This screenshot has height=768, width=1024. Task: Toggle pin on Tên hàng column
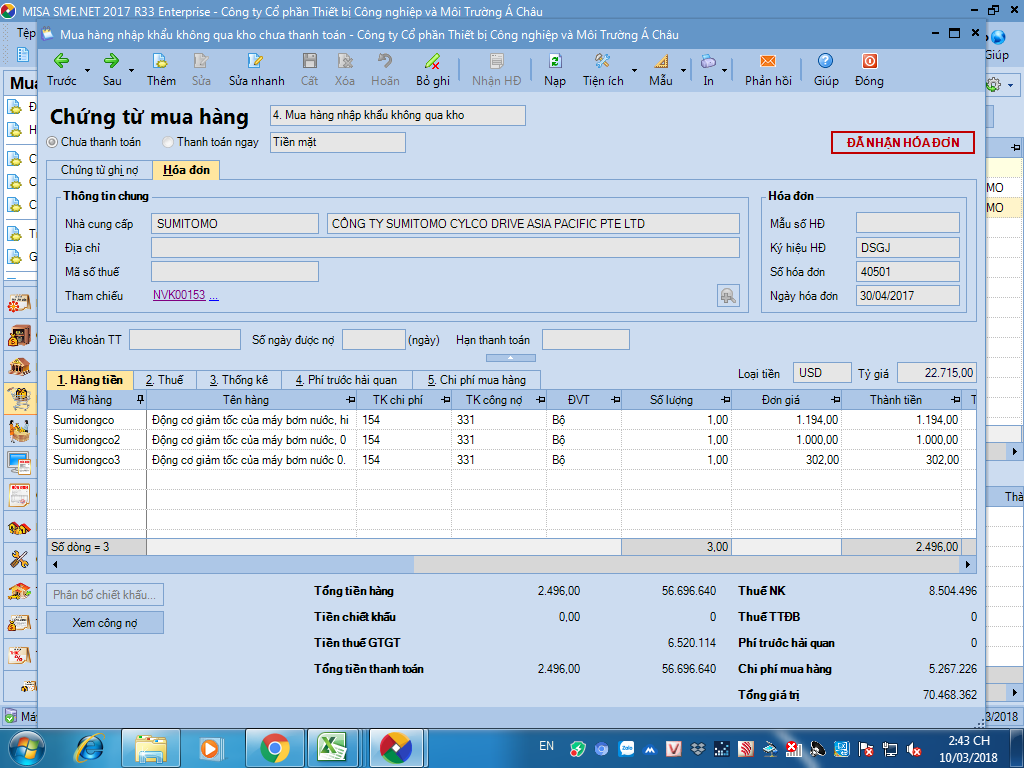point(351,399)
